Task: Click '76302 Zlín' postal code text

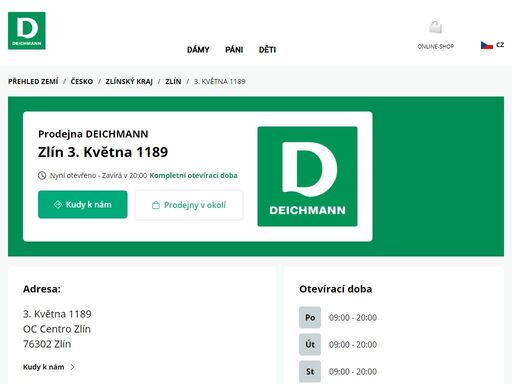Action: [x=47, y=344]
